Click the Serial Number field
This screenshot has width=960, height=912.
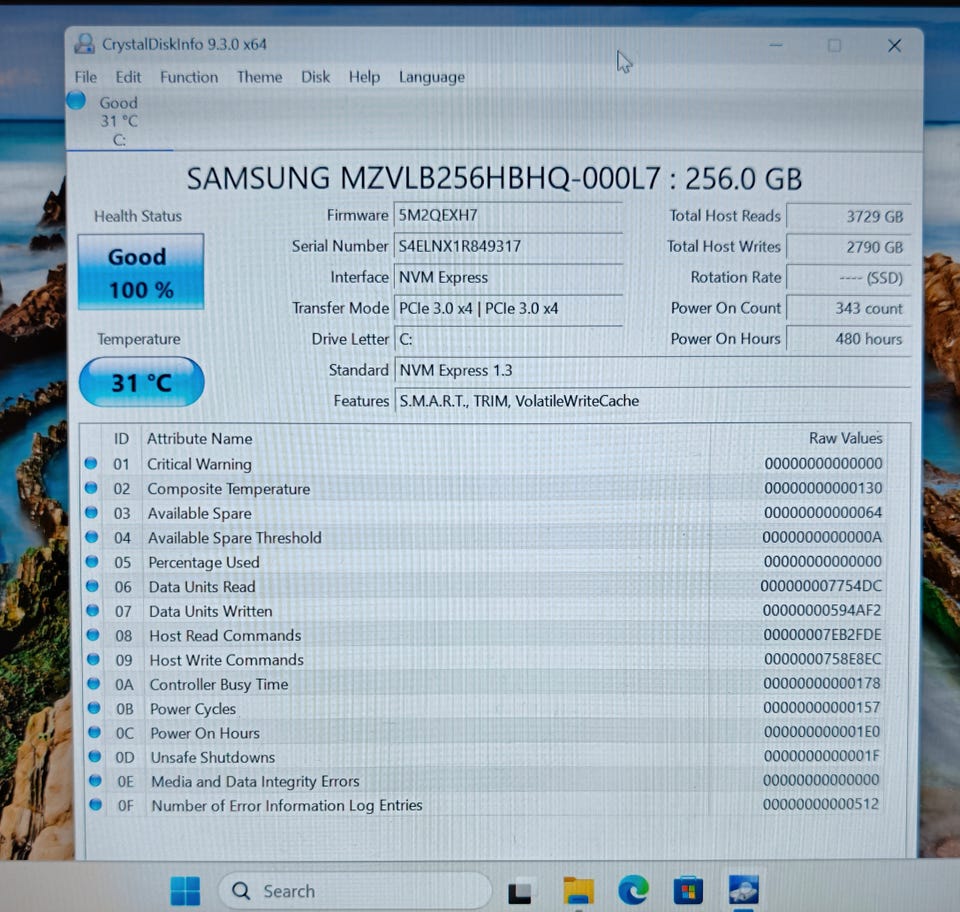pyautogui.click(x=508, y=246)
